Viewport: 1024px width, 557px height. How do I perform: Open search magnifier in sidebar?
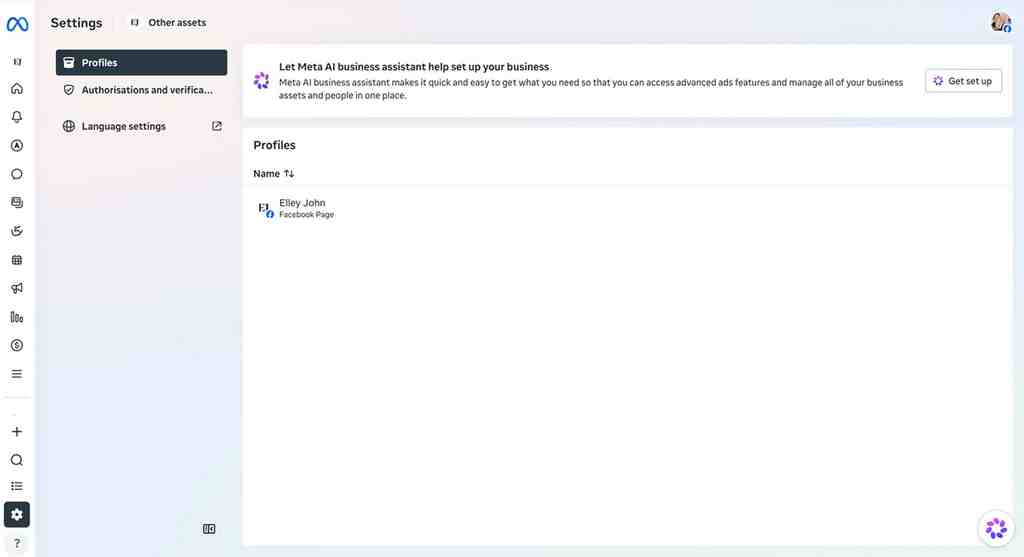17,460
